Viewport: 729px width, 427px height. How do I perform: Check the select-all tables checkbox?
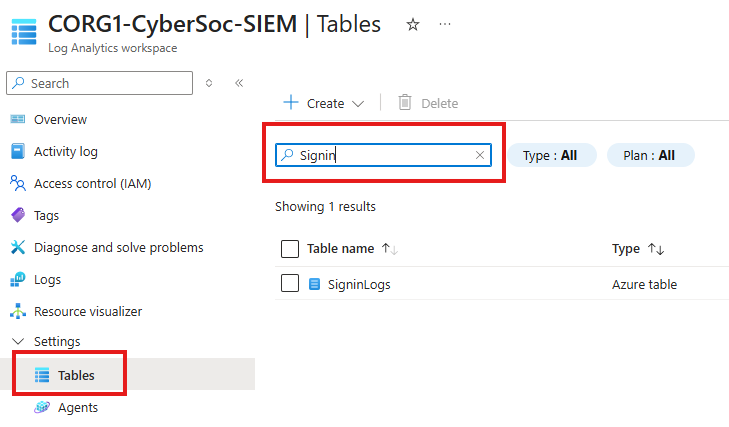pyautogui.click(x=290, y=249)
